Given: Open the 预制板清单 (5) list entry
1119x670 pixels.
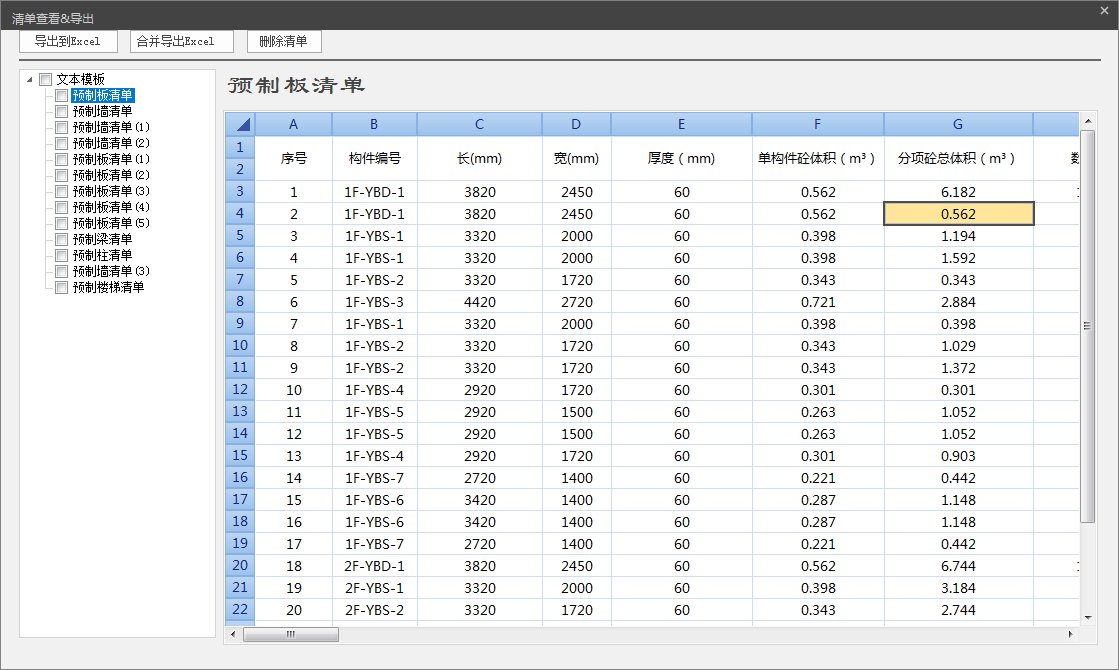Looking at the screenshot, I should [110, 223].
